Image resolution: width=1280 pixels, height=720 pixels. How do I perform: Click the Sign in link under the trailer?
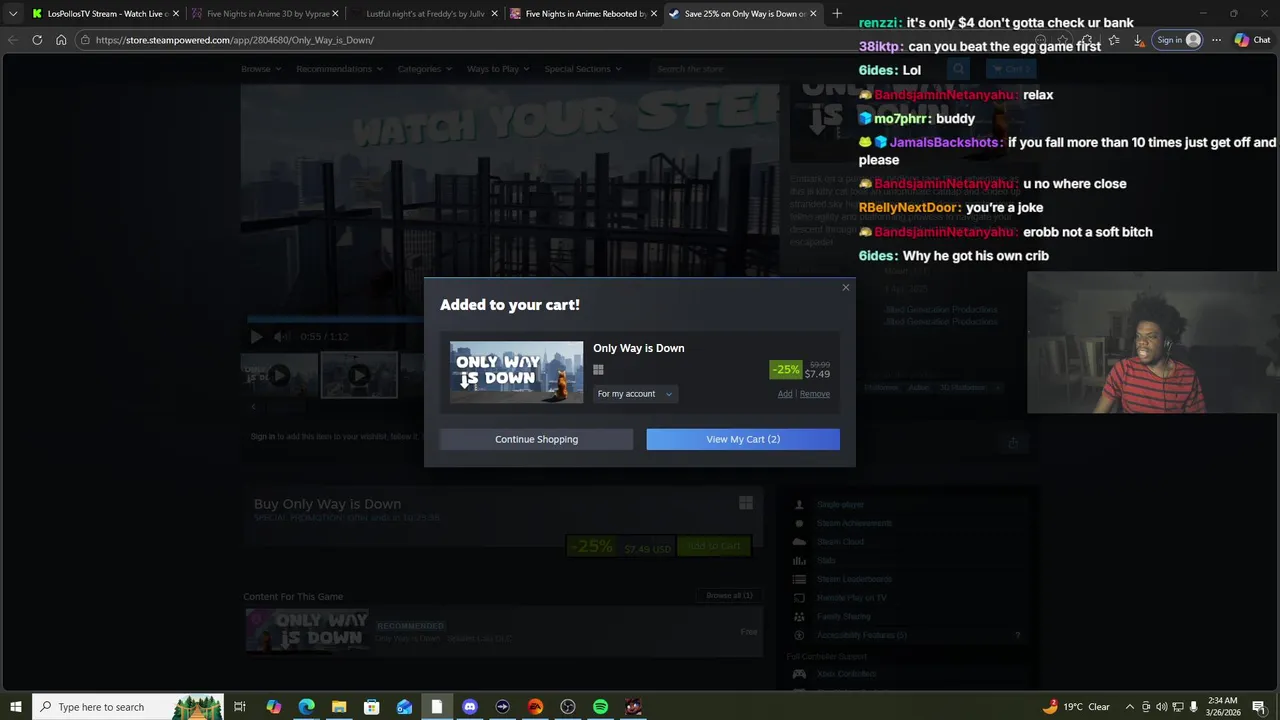point(263,436)
